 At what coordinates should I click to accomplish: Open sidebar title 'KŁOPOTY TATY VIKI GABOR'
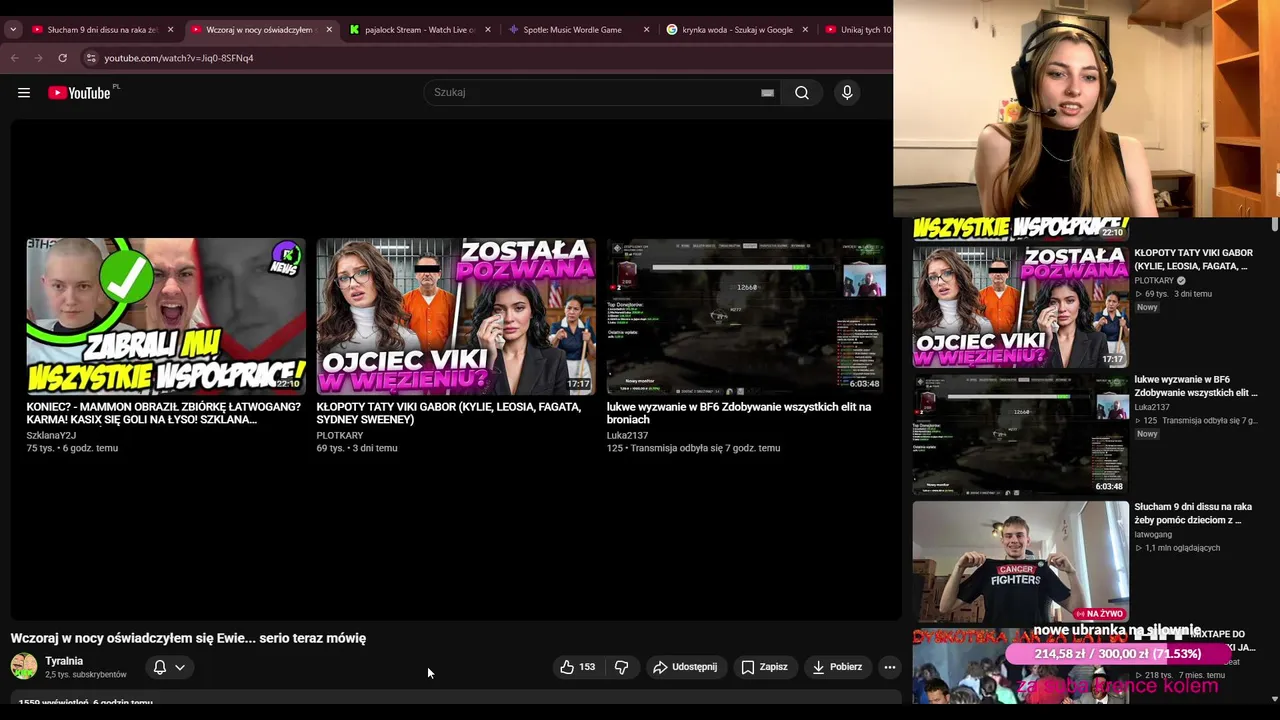point(1193,260)
